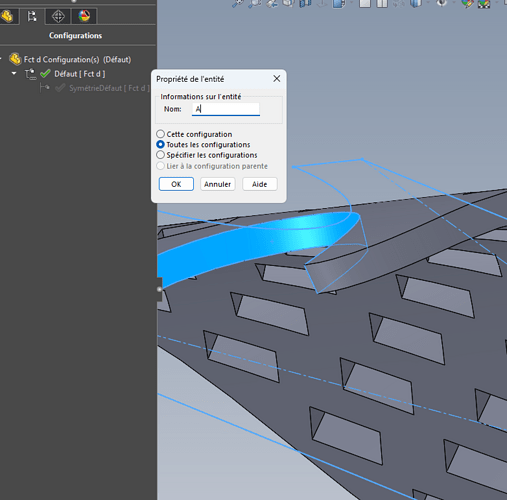This screenshot has width=507, height=500.
Task: Click the Previous View icon
Action: tap(272, 3)
